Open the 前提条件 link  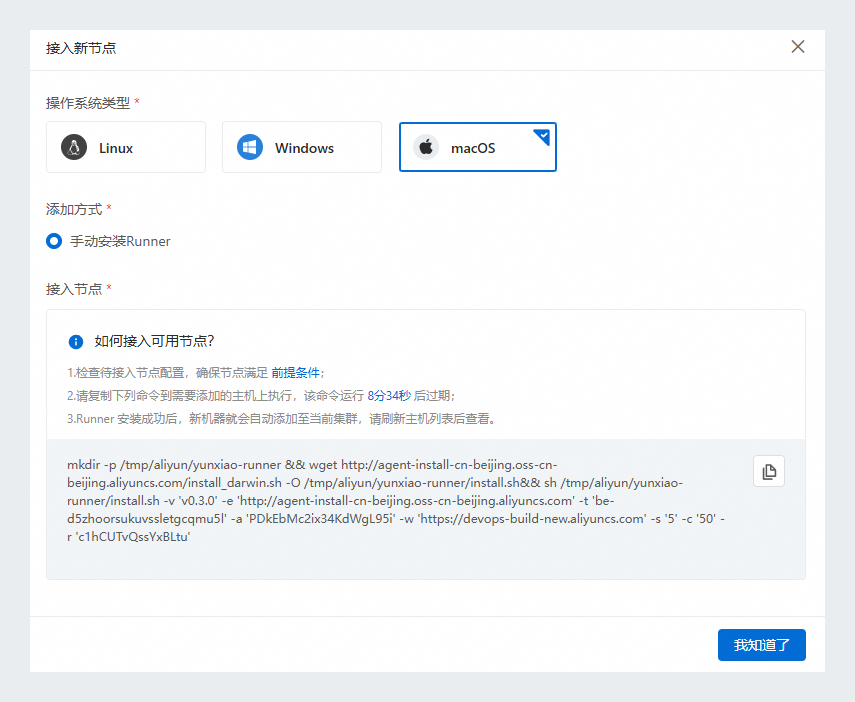(295, 373)
